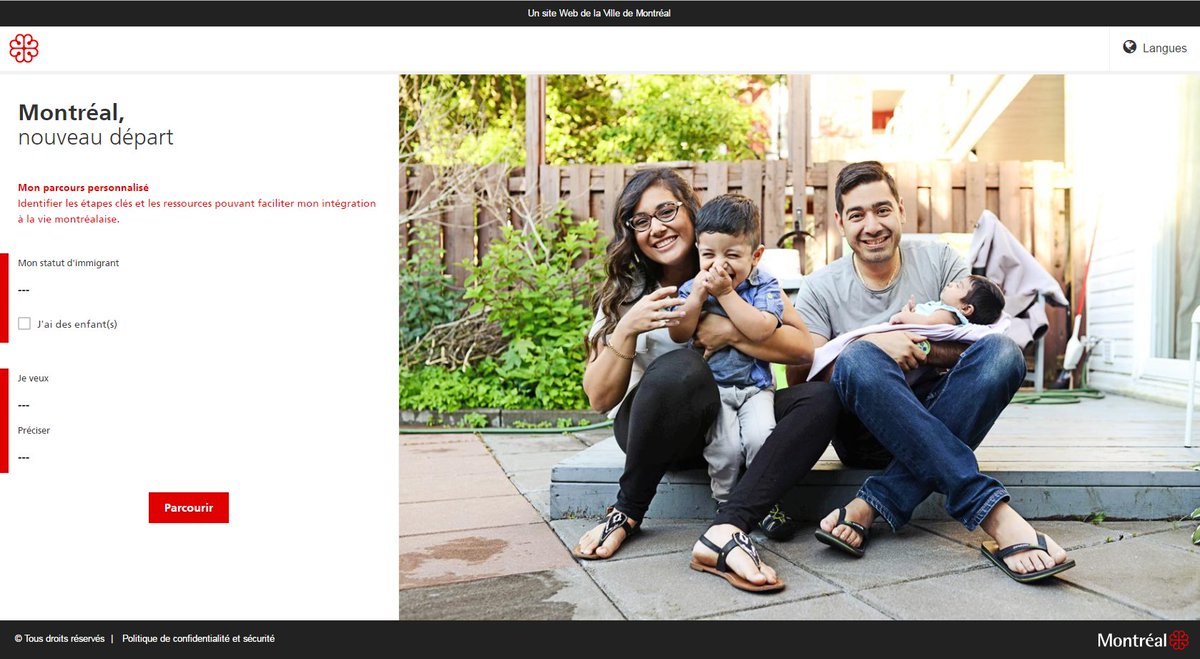1200x659 pixels.
Task: Click the globe icon beside Langues
Action: pyautogui.click(x=1129, y=47)
